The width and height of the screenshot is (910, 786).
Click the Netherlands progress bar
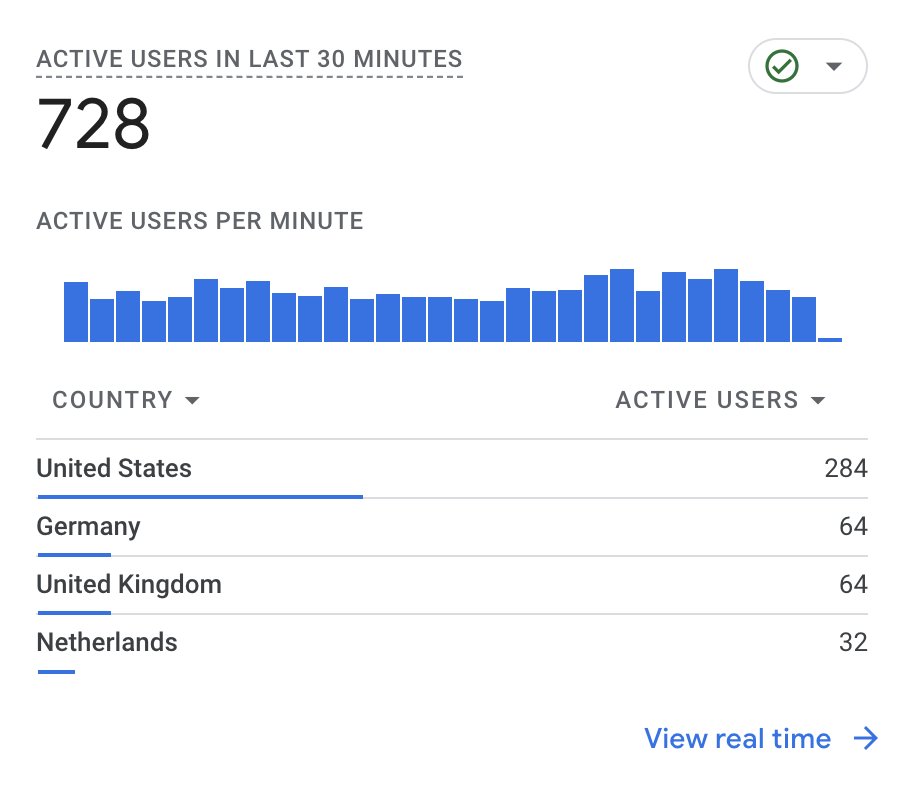pos(56,672)
